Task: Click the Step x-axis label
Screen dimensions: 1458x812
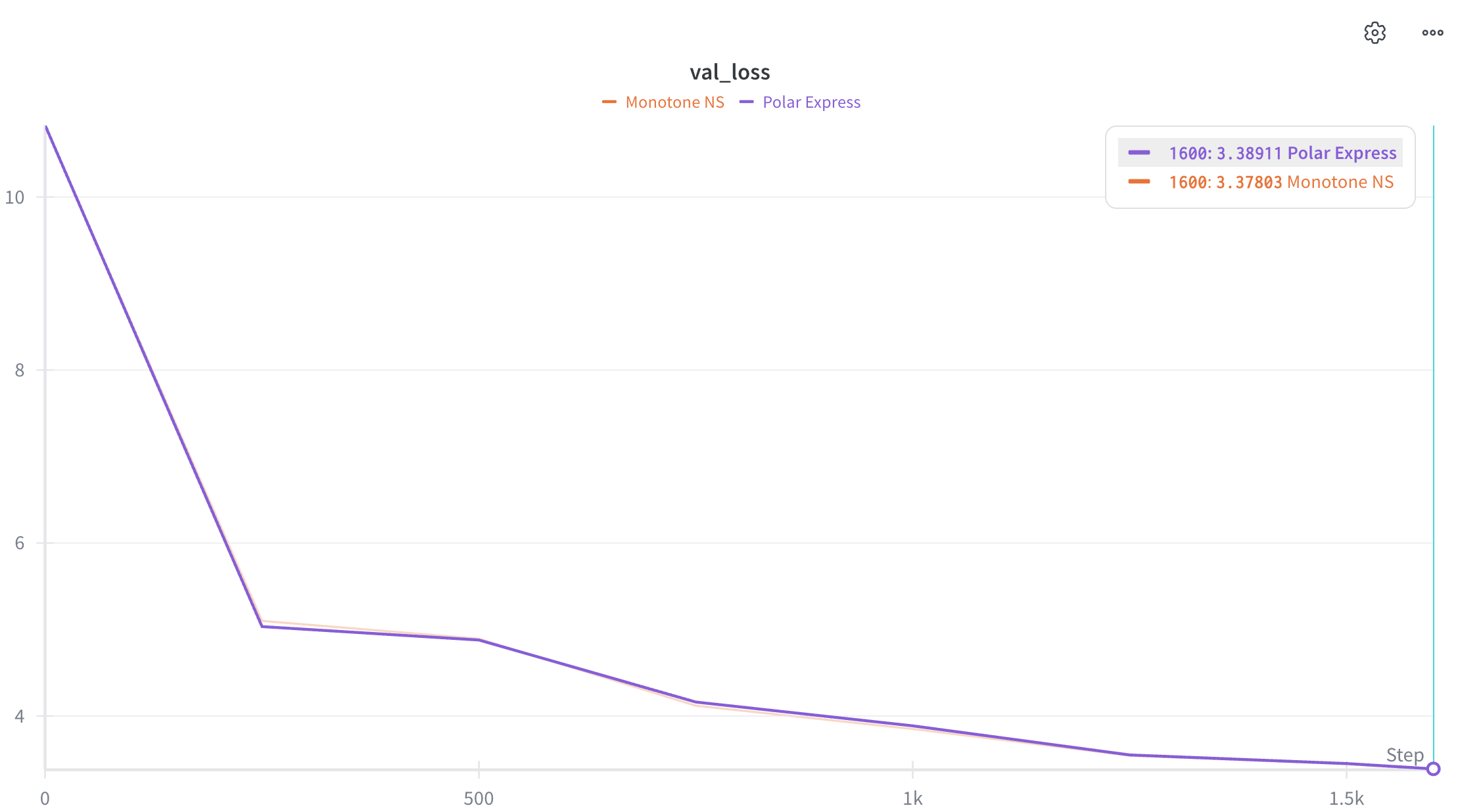Action: tap(1405, 755)
